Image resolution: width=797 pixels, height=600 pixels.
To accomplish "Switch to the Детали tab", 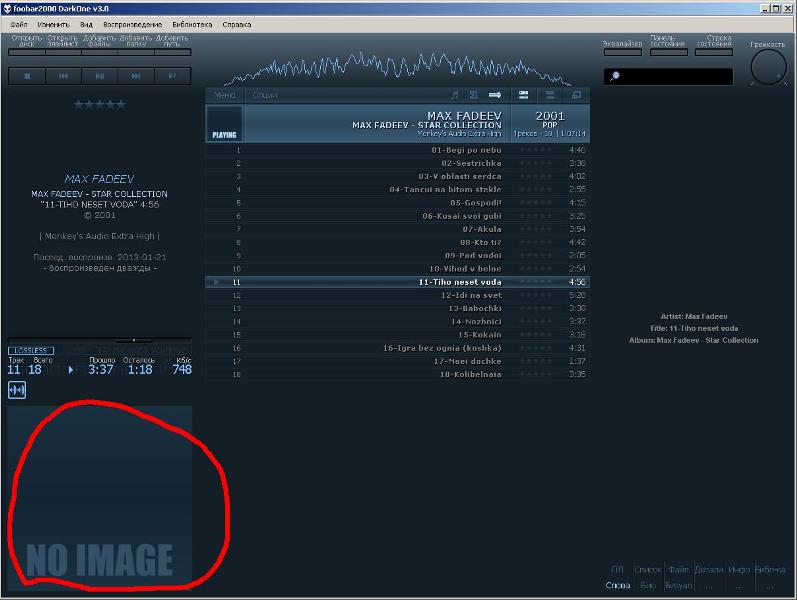I will pos(709,570).
